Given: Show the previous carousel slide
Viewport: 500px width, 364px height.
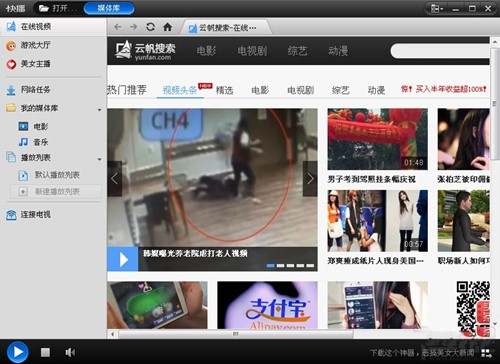Looking at the screenshot, I should point(114,179).
